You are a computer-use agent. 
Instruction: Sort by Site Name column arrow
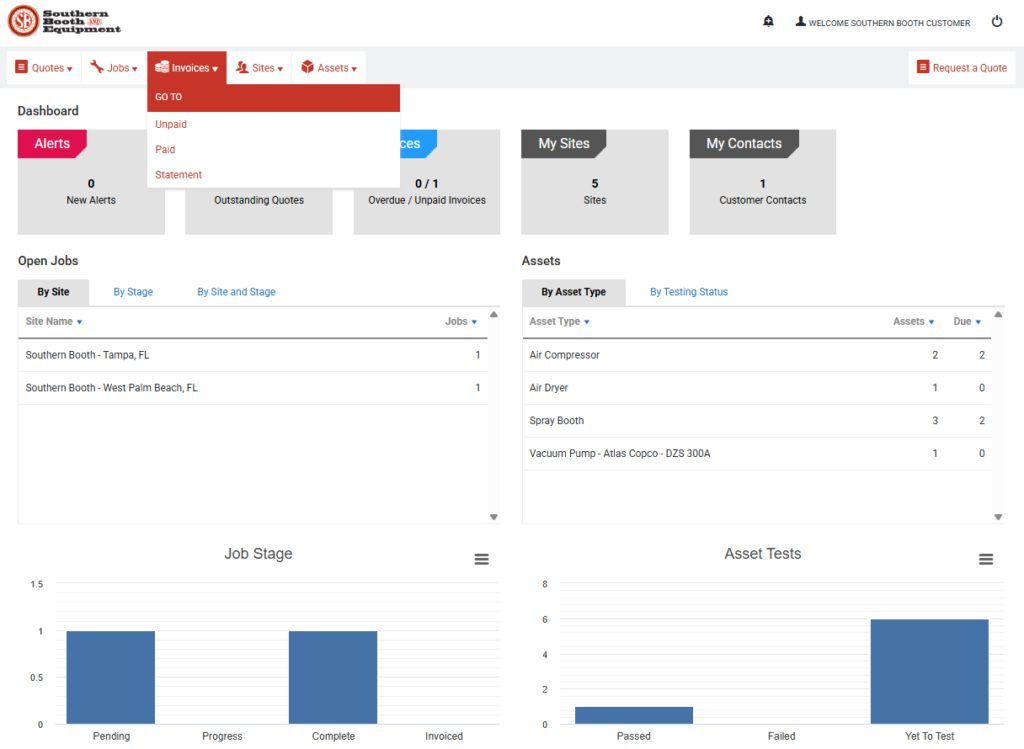tap(80, 322)
